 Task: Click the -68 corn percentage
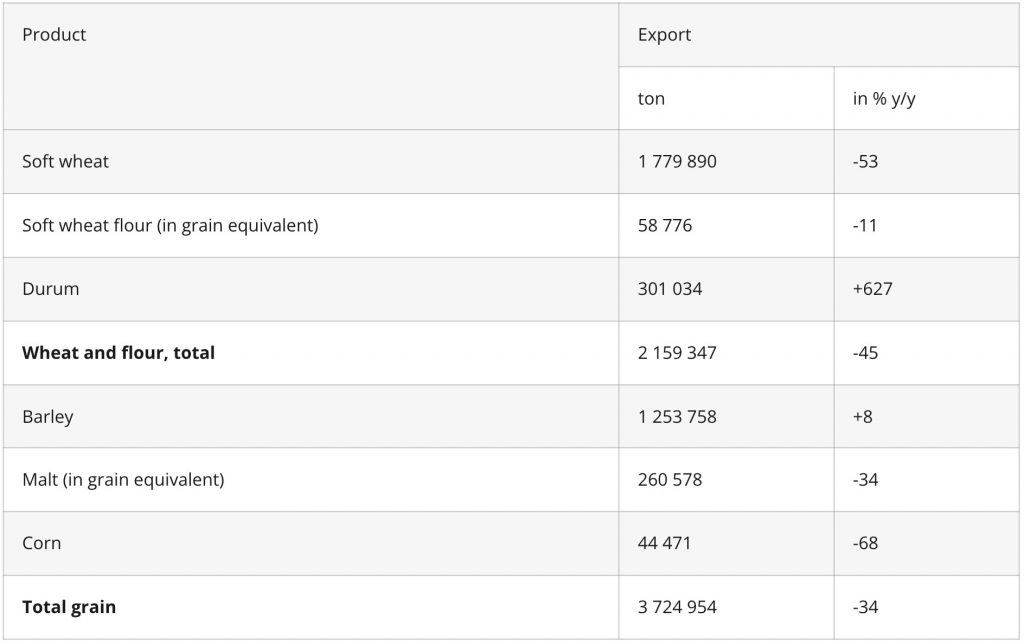[x=865, y=543]
